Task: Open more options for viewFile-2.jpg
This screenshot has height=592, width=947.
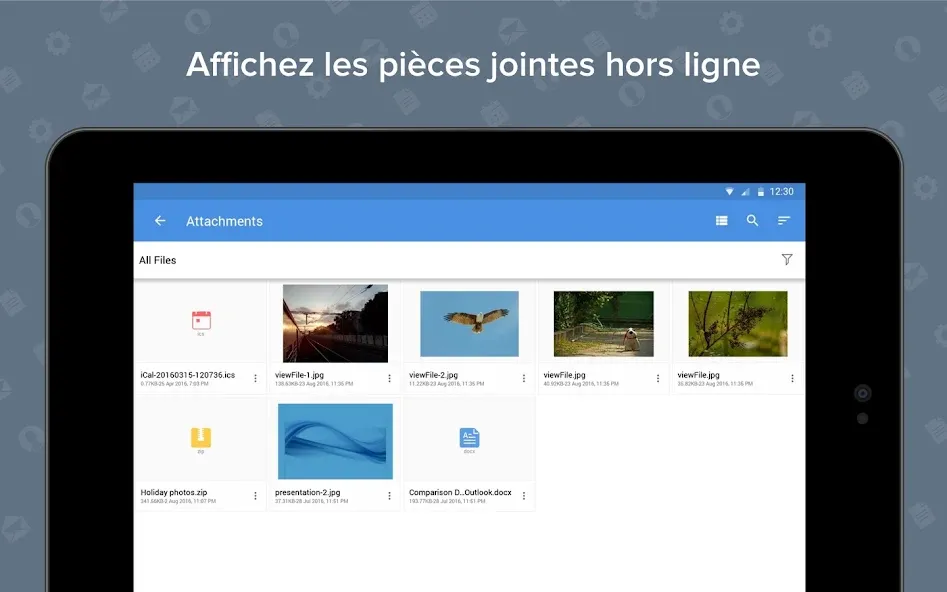Action: click(x=524, y=379)
